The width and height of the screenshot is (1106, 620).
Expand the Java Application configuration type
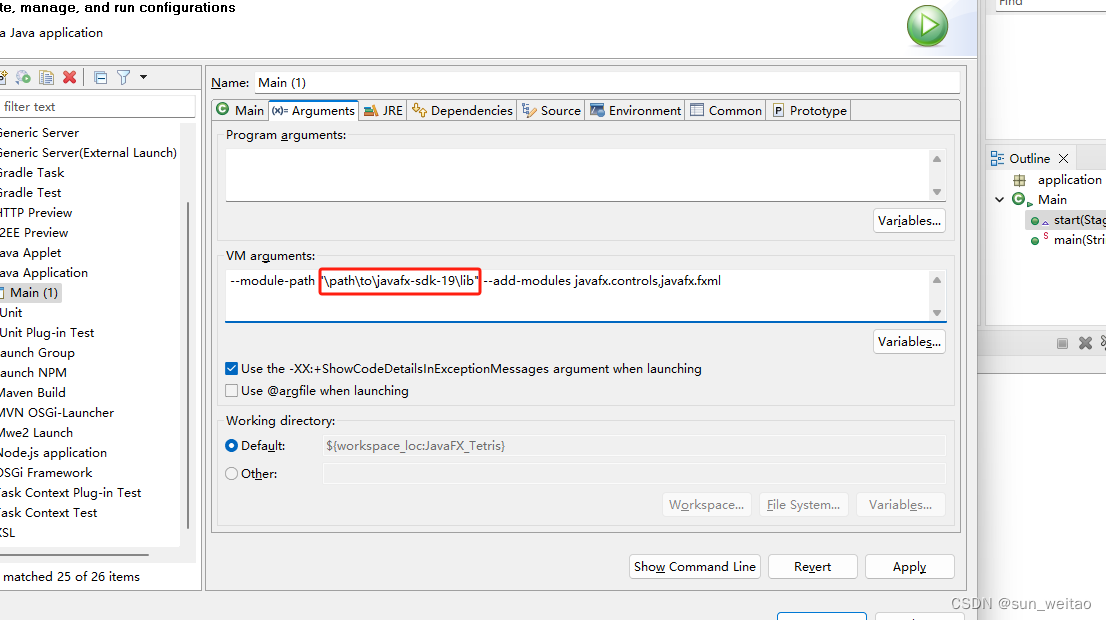pyautogui.click(x=45, y=272)
